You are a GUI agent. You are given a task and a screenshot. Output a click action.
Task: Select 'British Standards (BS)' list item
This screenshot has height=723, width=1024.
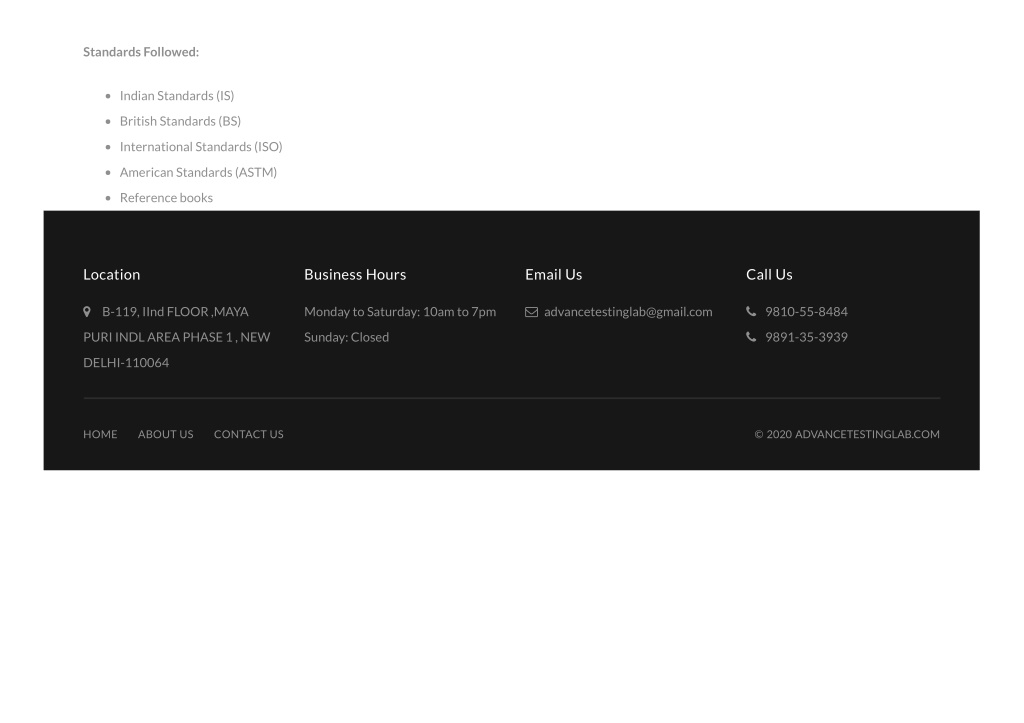tap(180, 121)
